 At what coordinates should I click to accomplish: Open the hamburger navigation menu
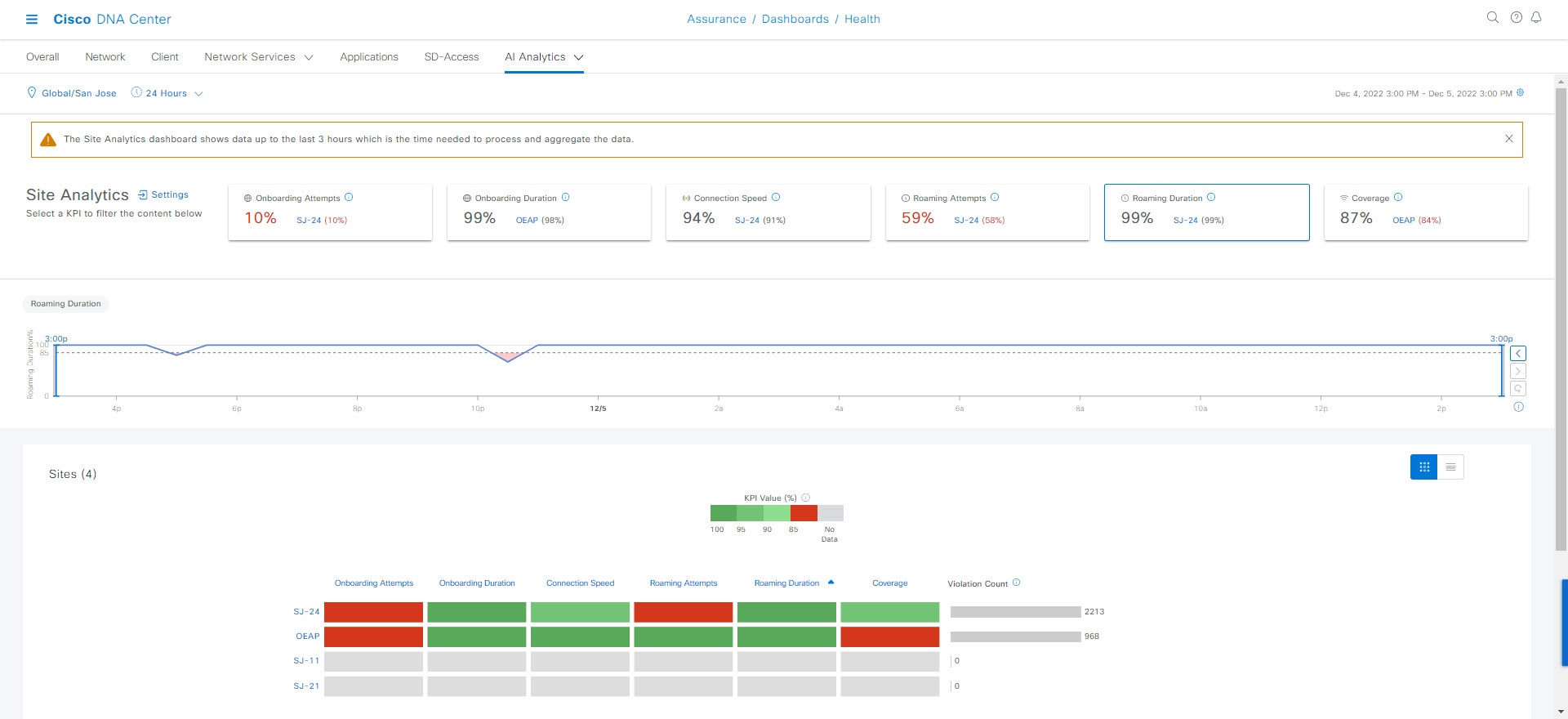[32, 19]
